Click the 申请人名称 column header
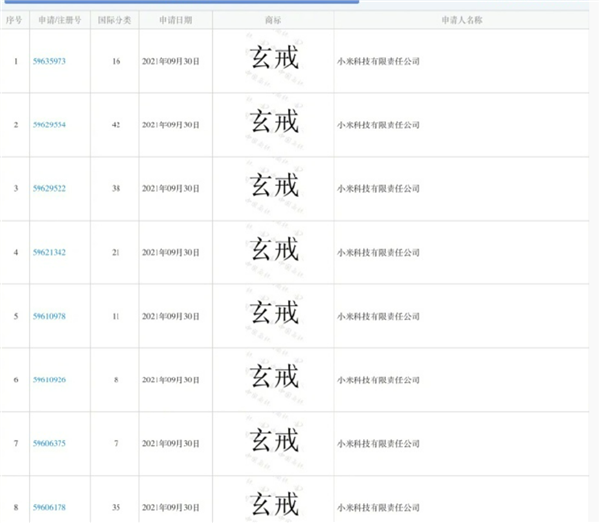 point(462,20)
